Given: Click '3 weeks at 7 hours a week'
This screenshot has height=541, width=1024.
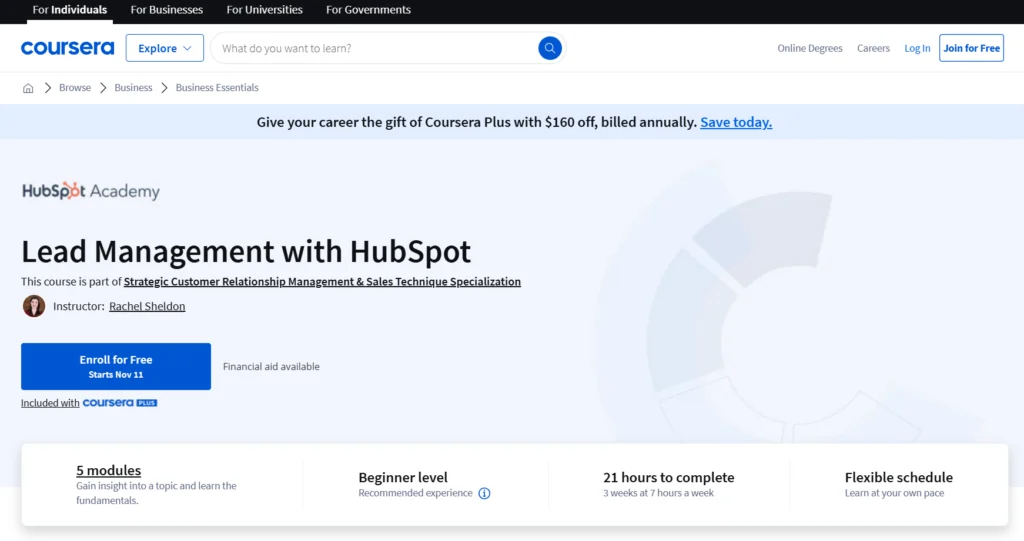Looking at the screenshot, I should [x=658, y=493].
